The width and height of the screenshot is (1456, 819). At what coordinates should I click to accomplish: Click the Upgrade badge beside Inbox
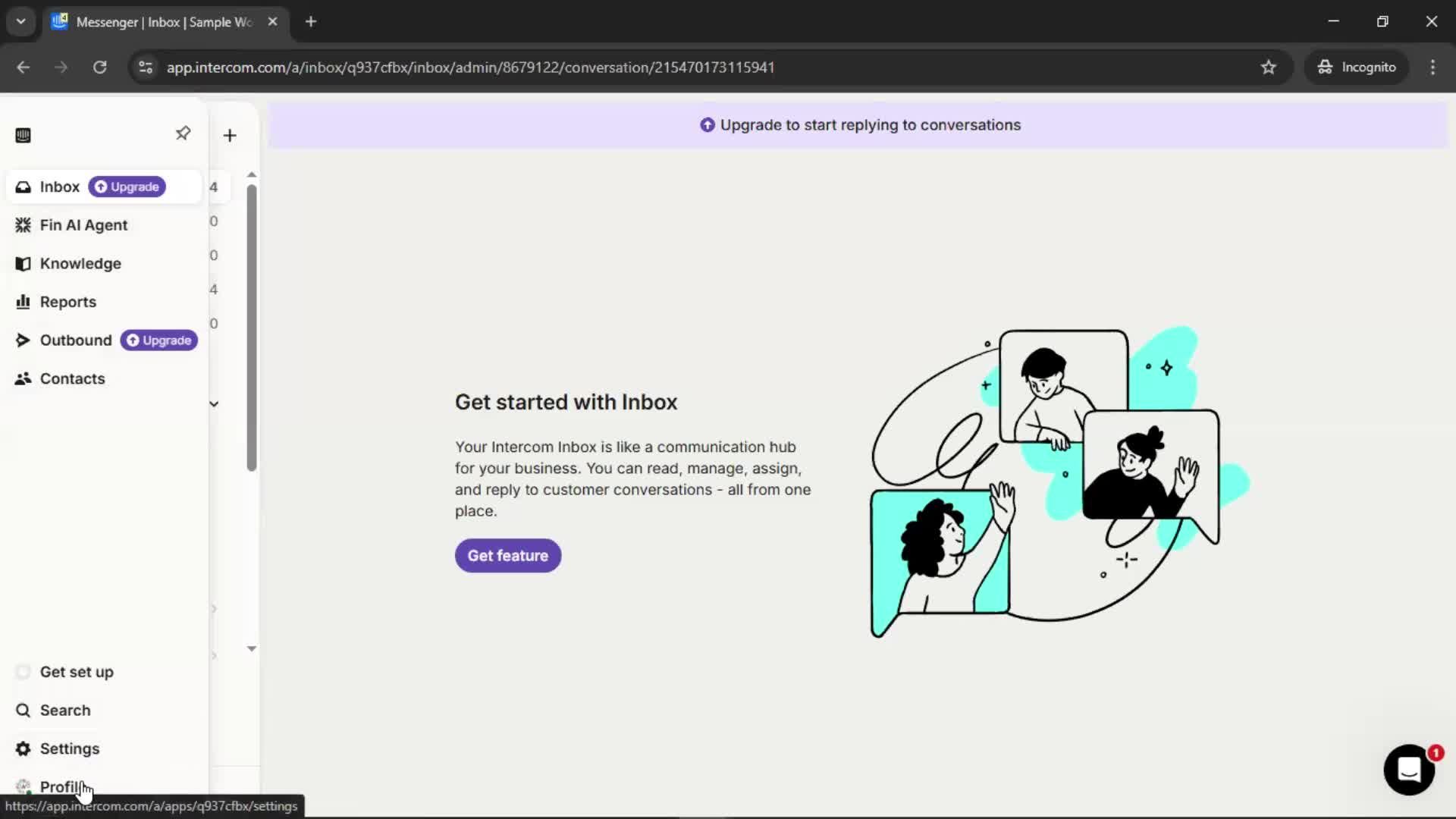[x=127, y=187]
